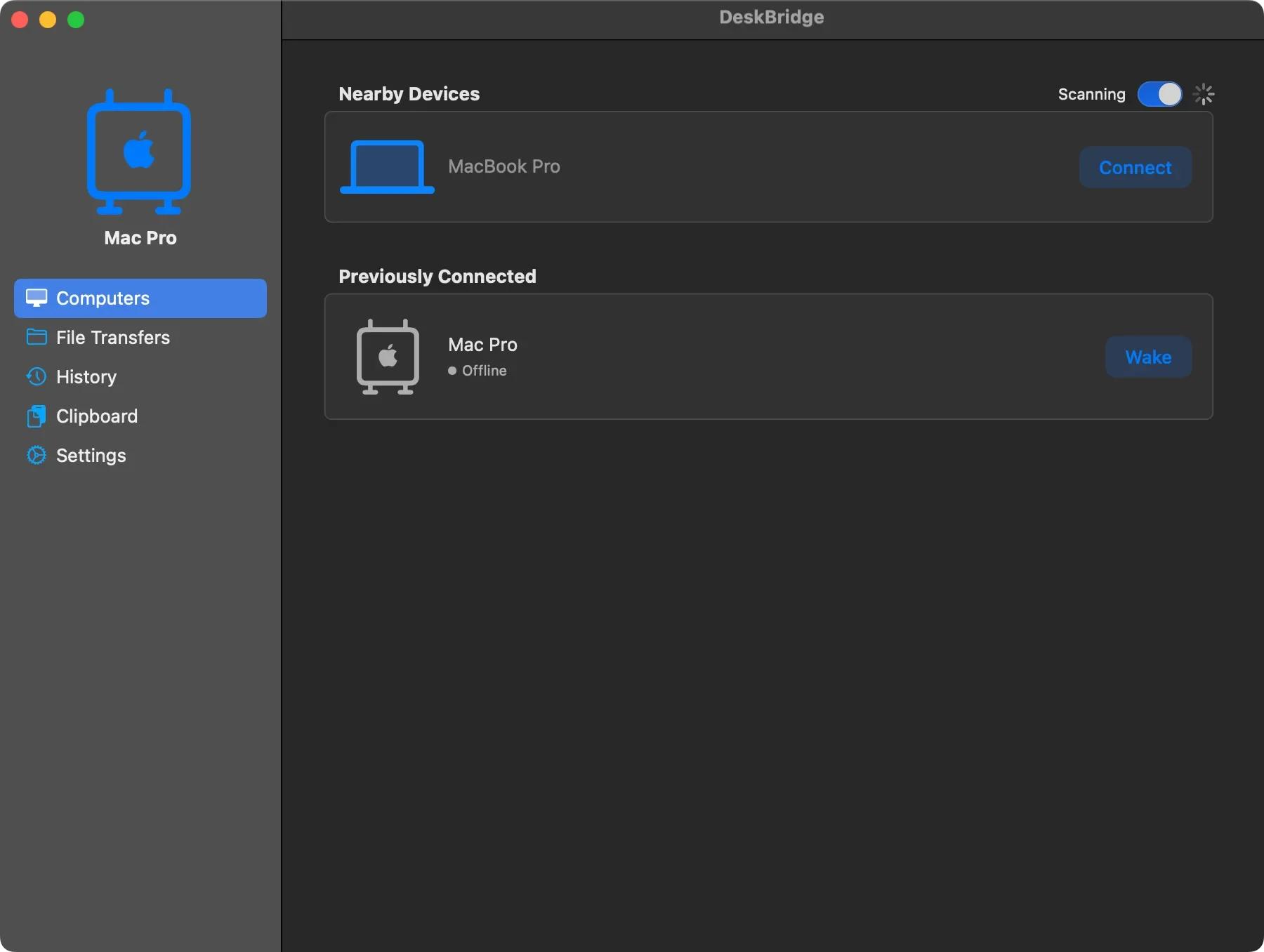The height and width of the screenshot is (952, 1264).
Task: Wake the offline Mac Pro
Action: coord(1148,357)
